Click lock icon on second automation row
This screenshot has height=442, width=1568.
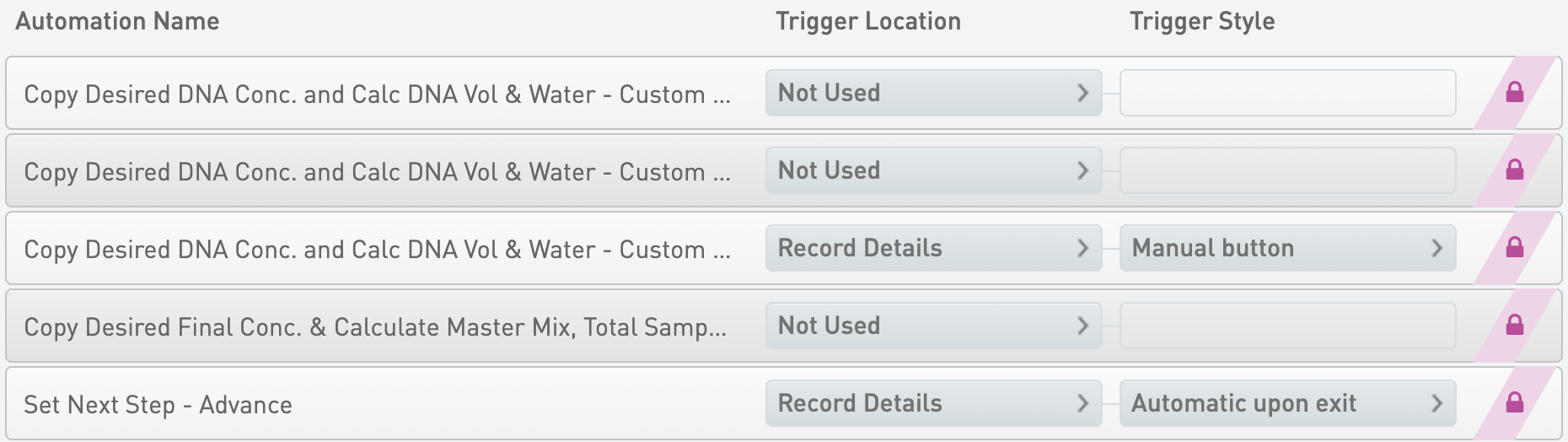(1514, 170)
